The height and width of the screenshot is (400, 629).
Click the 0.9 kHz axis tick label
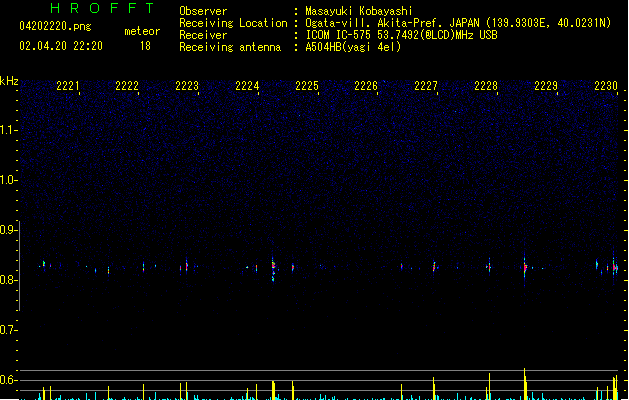[x=8, y=230]
